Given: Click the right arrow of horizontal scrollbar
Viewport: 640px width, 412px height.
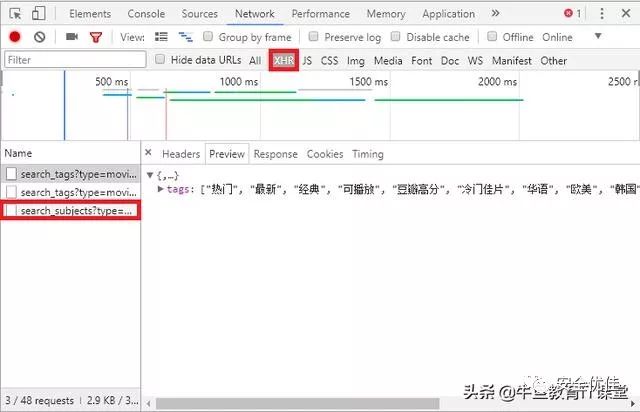Looking at the screenshot, I should (x=633, y=403).
